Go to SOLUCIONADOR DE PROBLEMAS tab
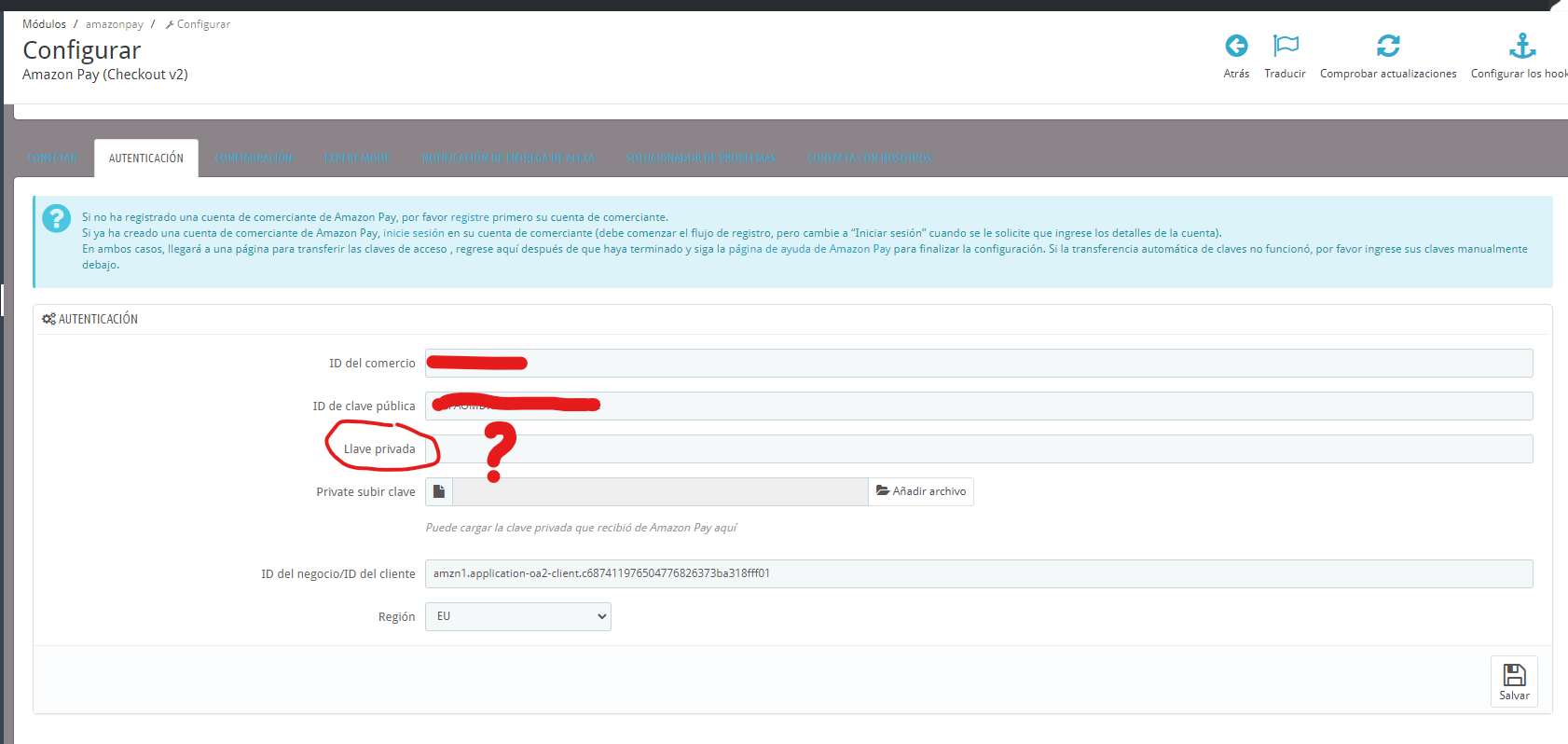Image resolution: width=1568 pixels, height=744 pixels. [701, 158]
